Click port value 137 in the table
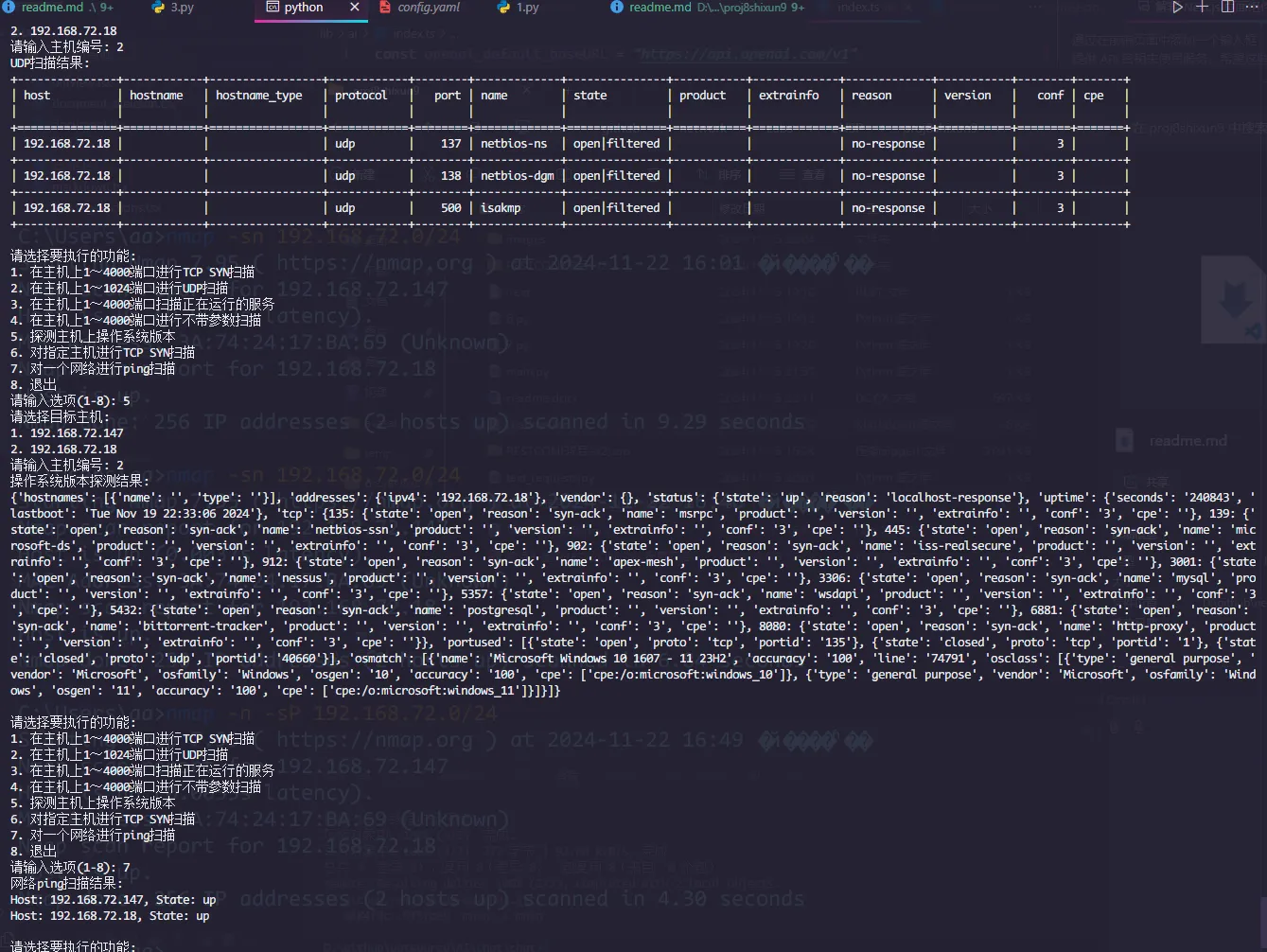Screen dimensions: 1267x952 (x=451, y=144)
